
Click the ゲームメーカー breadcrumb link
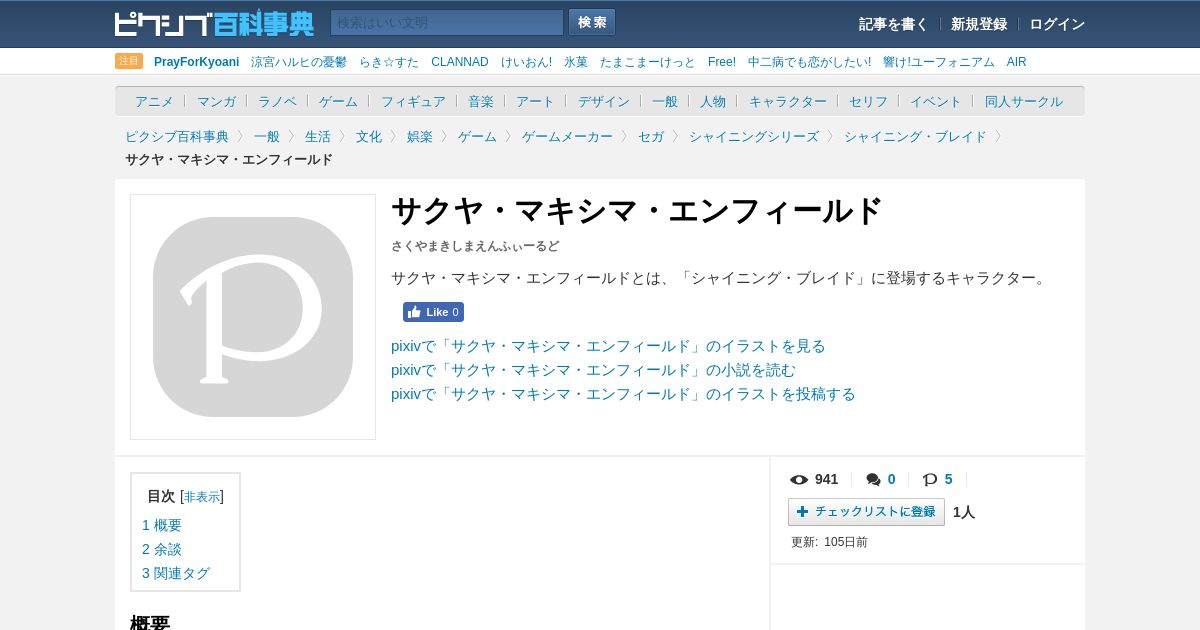click(567, 136)
